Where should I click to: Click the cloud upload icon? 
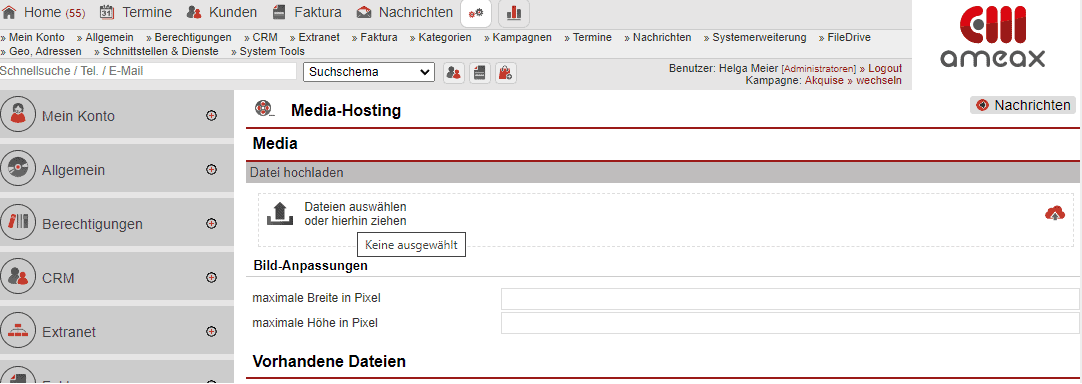[x=1054, y=214]
